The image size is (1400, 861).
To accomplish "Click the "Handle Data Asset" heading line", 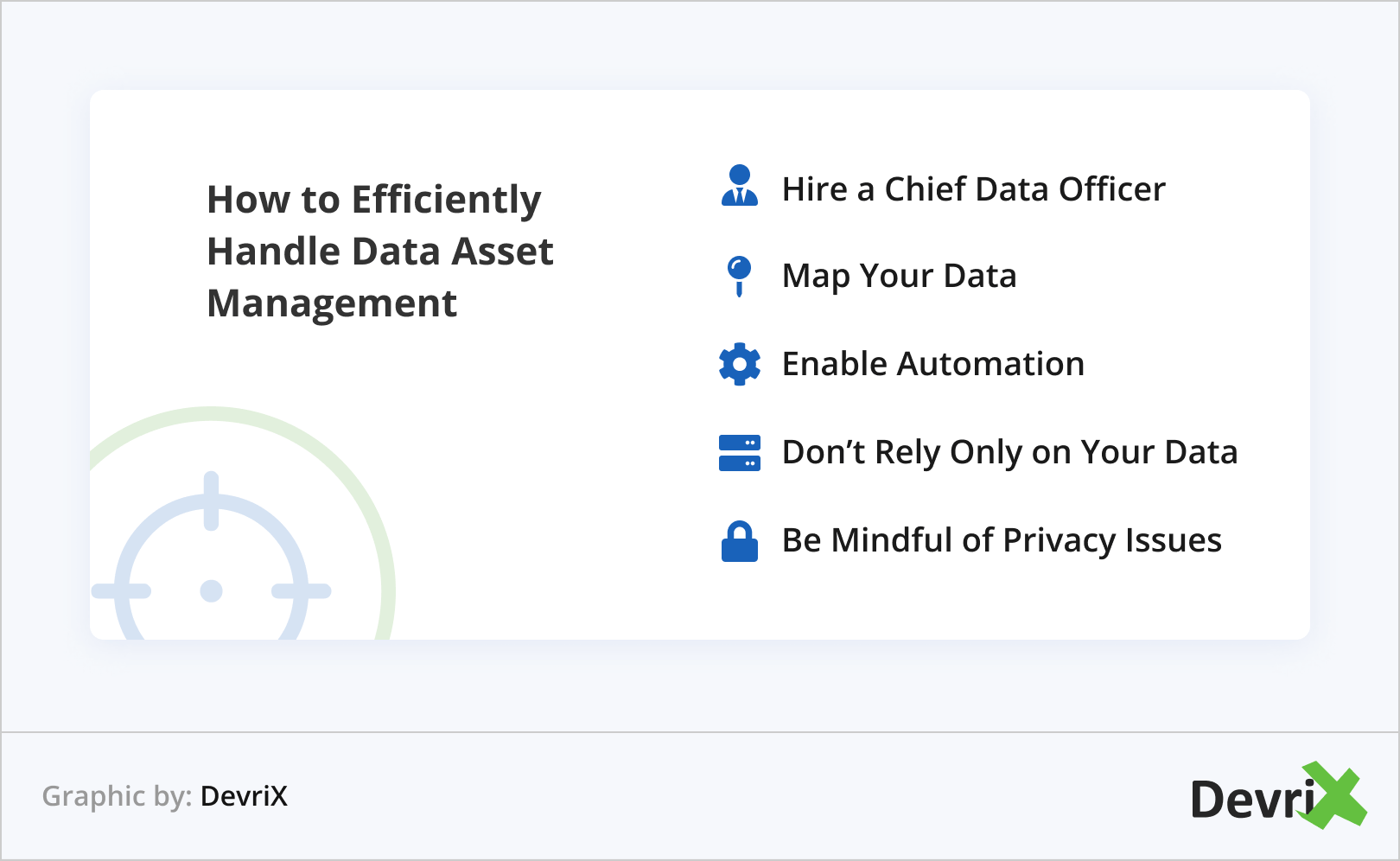I will 380,252.
